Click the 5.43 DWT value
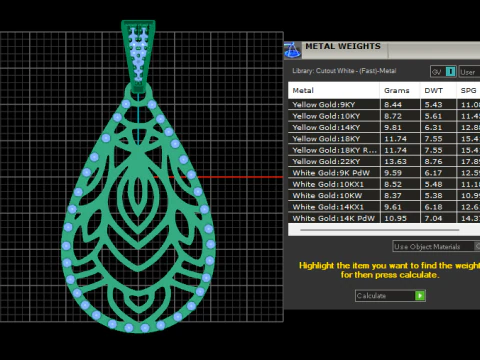Image resolution: width=480 pixels, height=360 pixels. pyautogui.click(x=433, y=105)
